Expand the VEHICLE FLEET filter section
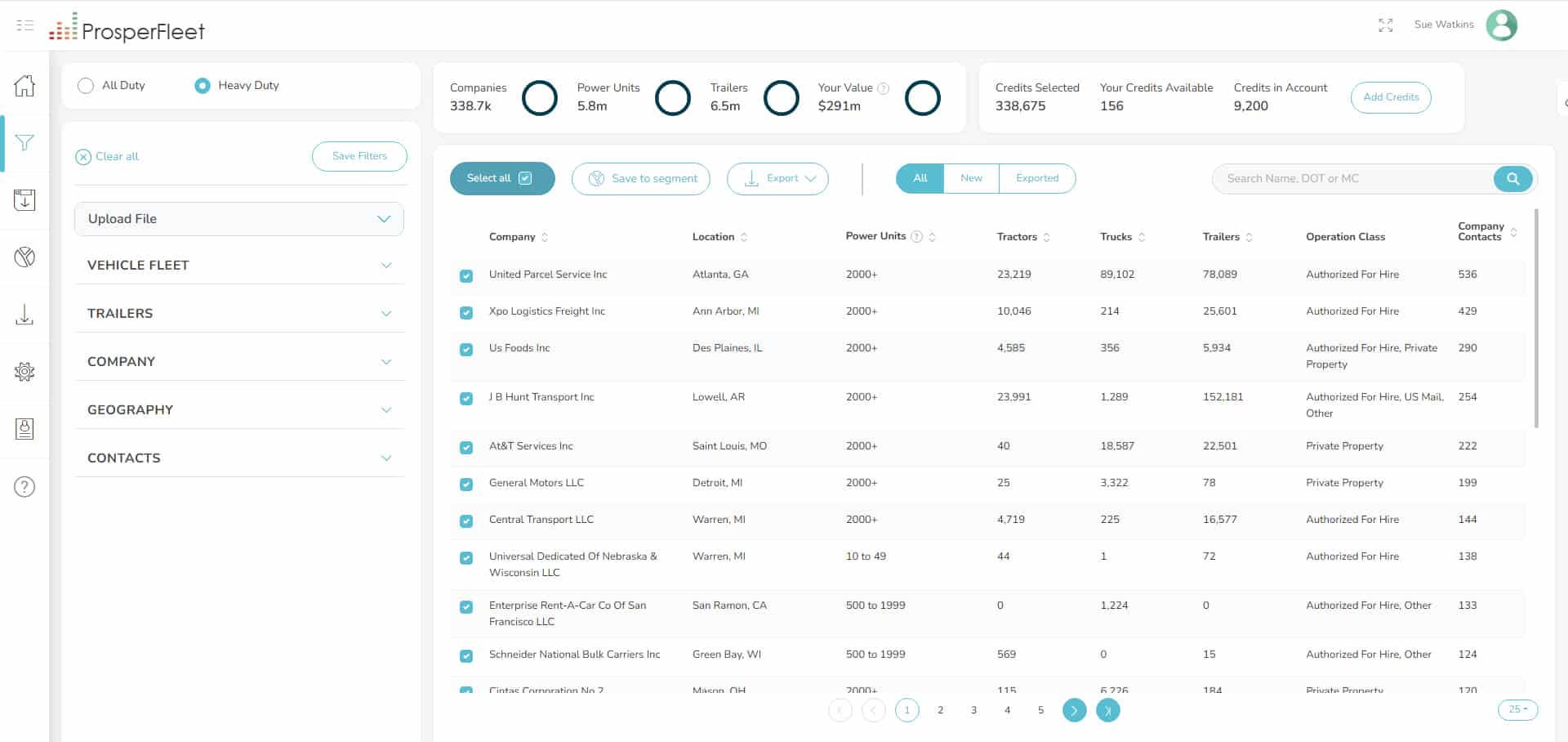This screenshot has height=742, width=1568. [x=239, y=266]
